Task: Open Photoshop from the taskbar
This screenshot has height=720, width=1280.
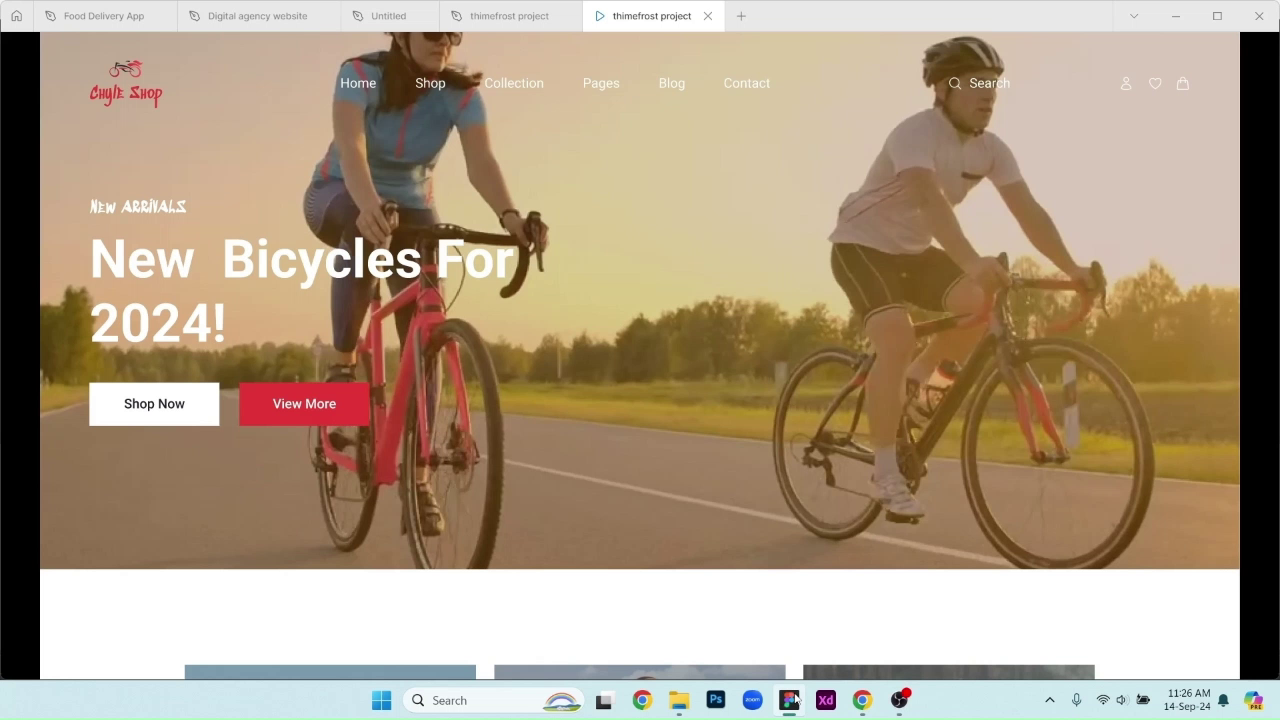Action: (x=716, y=700)
